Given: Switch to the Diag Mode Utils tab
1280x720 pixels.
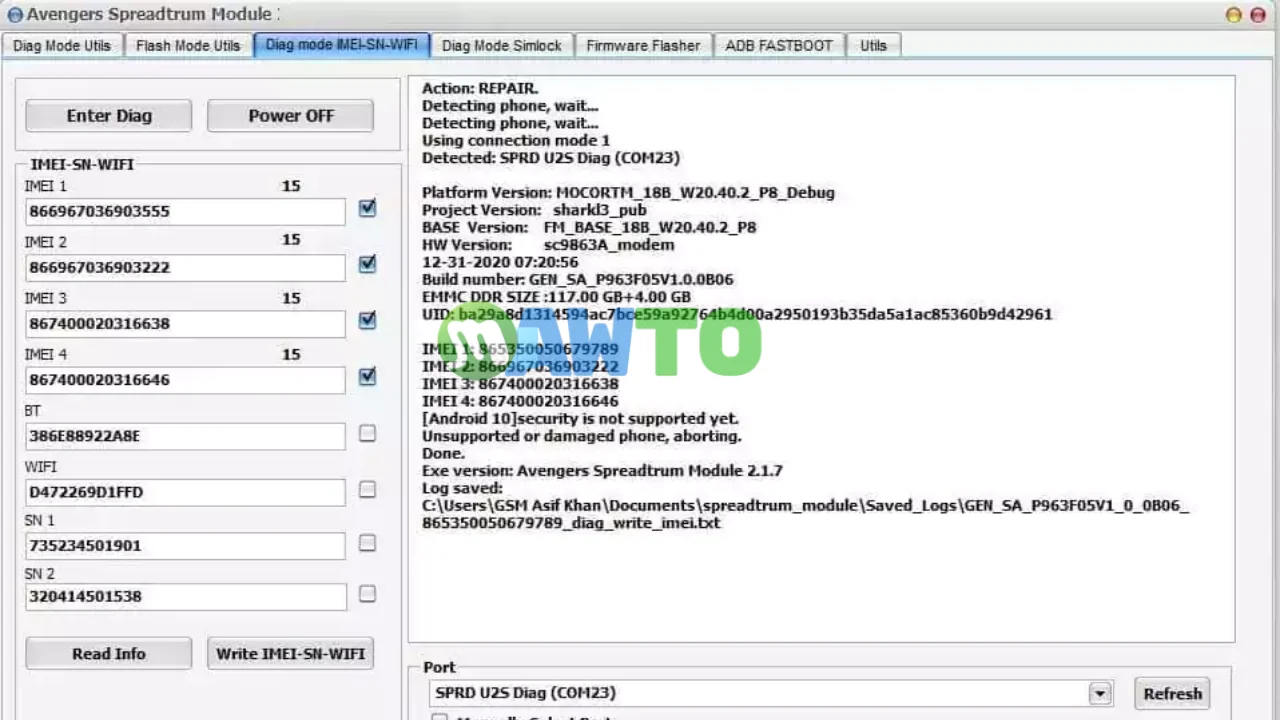Looking at the screenshot, I should coord(62,45).
